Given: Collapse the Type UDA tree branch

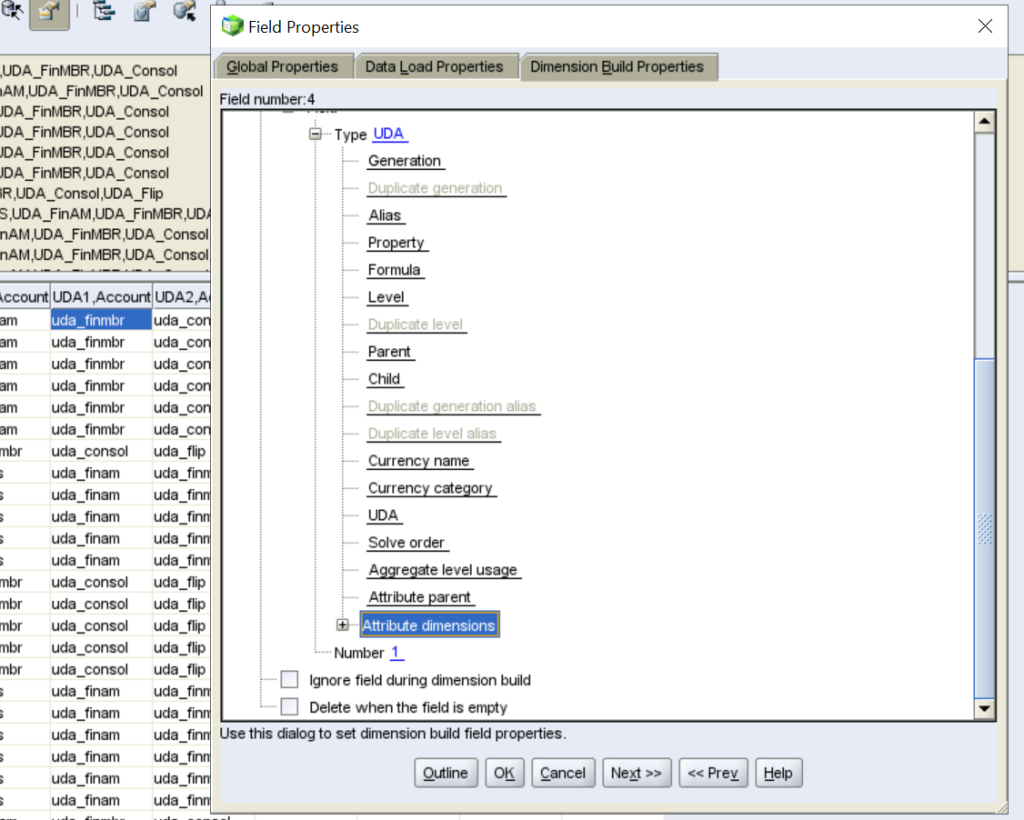Looking at the screenshot, I should (316, 133).
